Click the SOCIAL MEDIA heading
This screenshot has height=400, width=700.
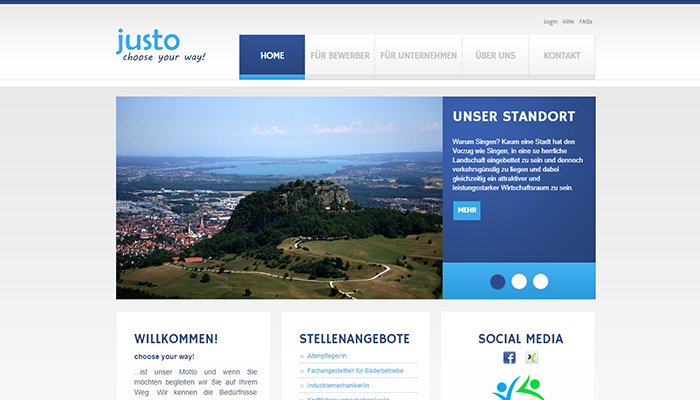[521, 339]
